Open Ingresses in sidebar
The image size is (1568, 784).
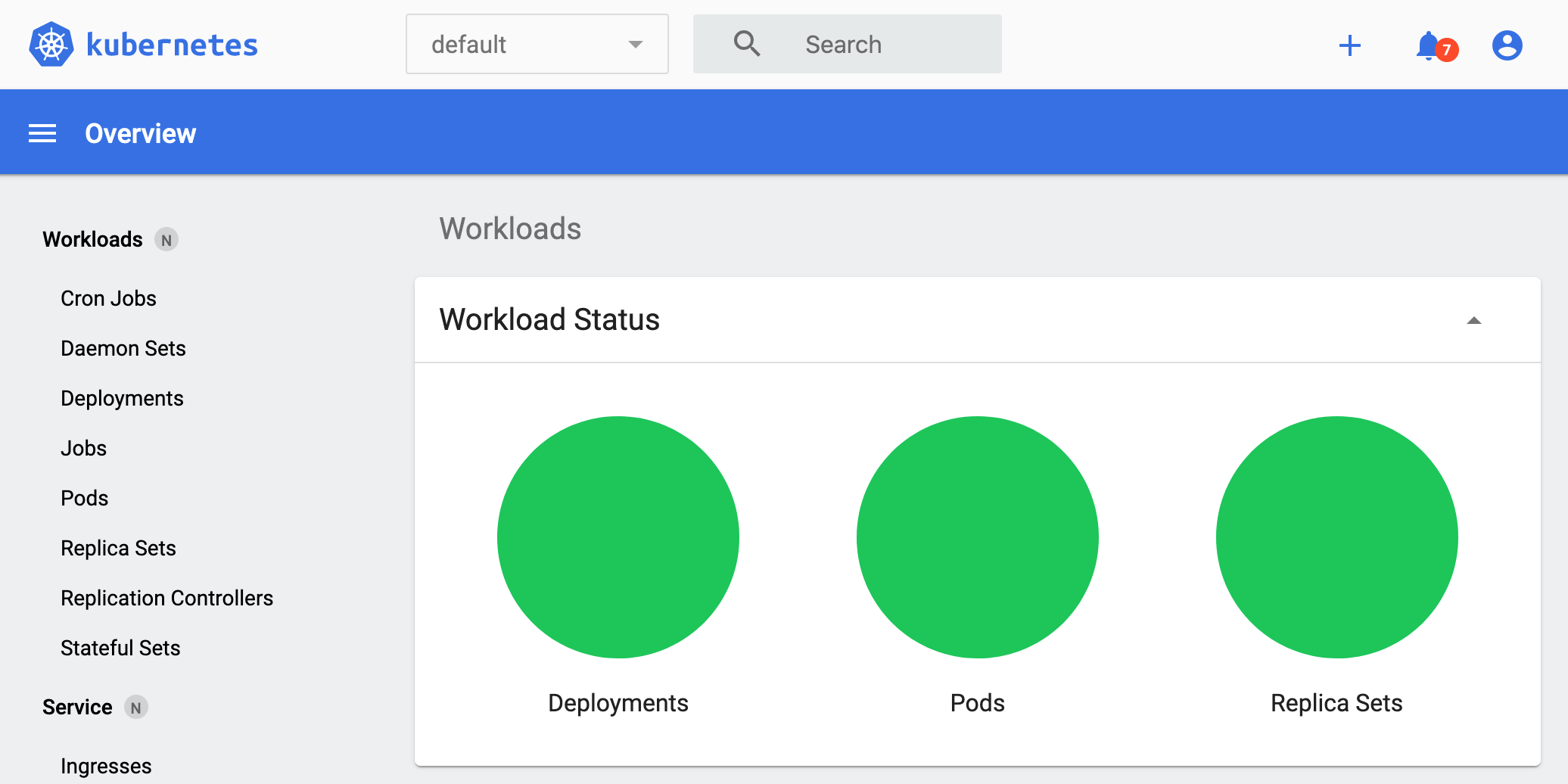[106, 766]
